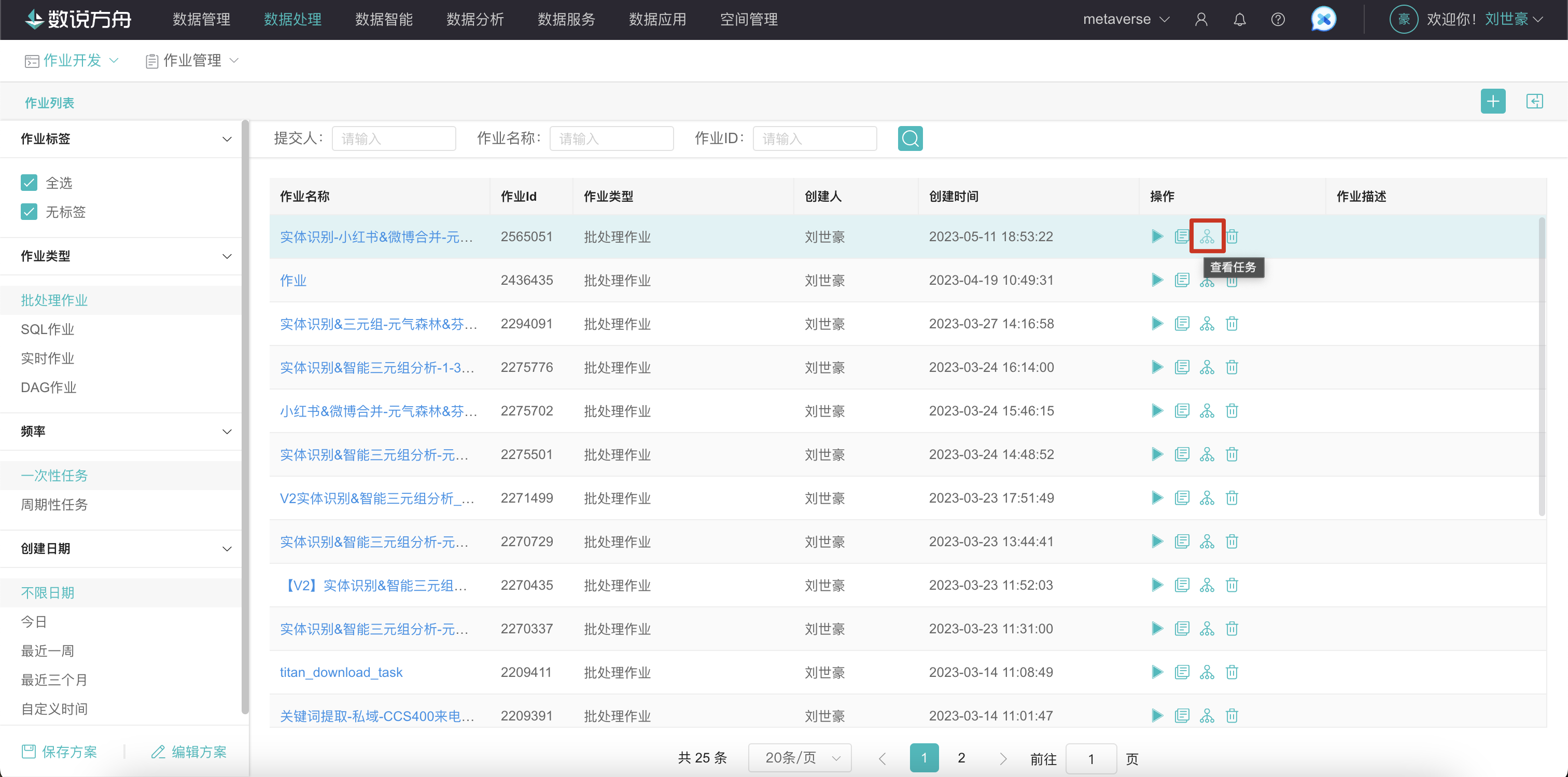Open the 数据智能 menu
Image resolution: width=1568 pixels, height=777 pixels.
point(384,20)
